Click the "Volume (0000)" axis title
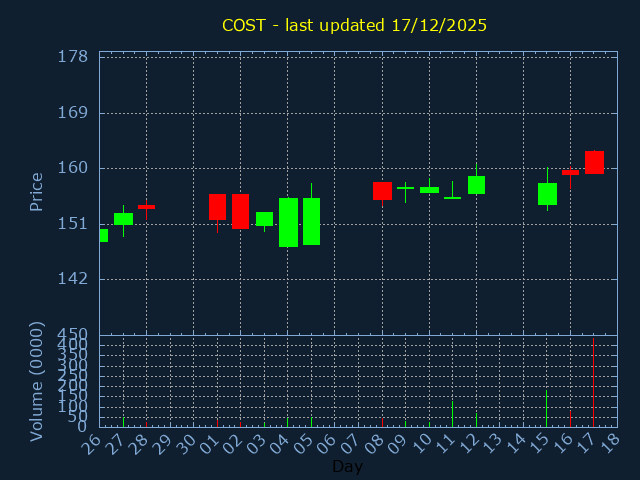 point(36,382)
